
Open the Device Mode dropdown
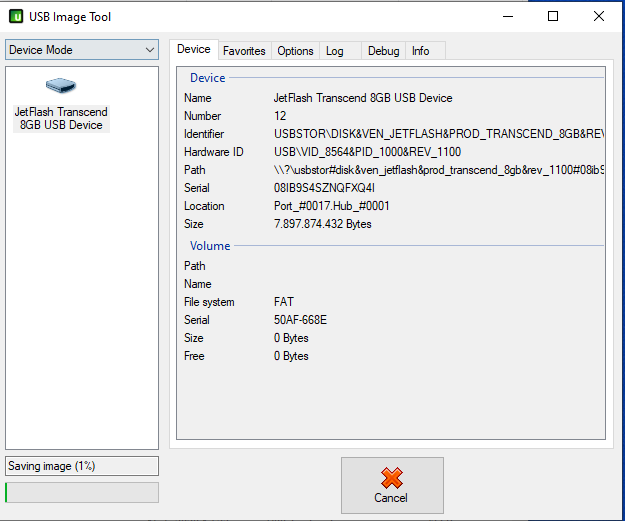[82, 50]
